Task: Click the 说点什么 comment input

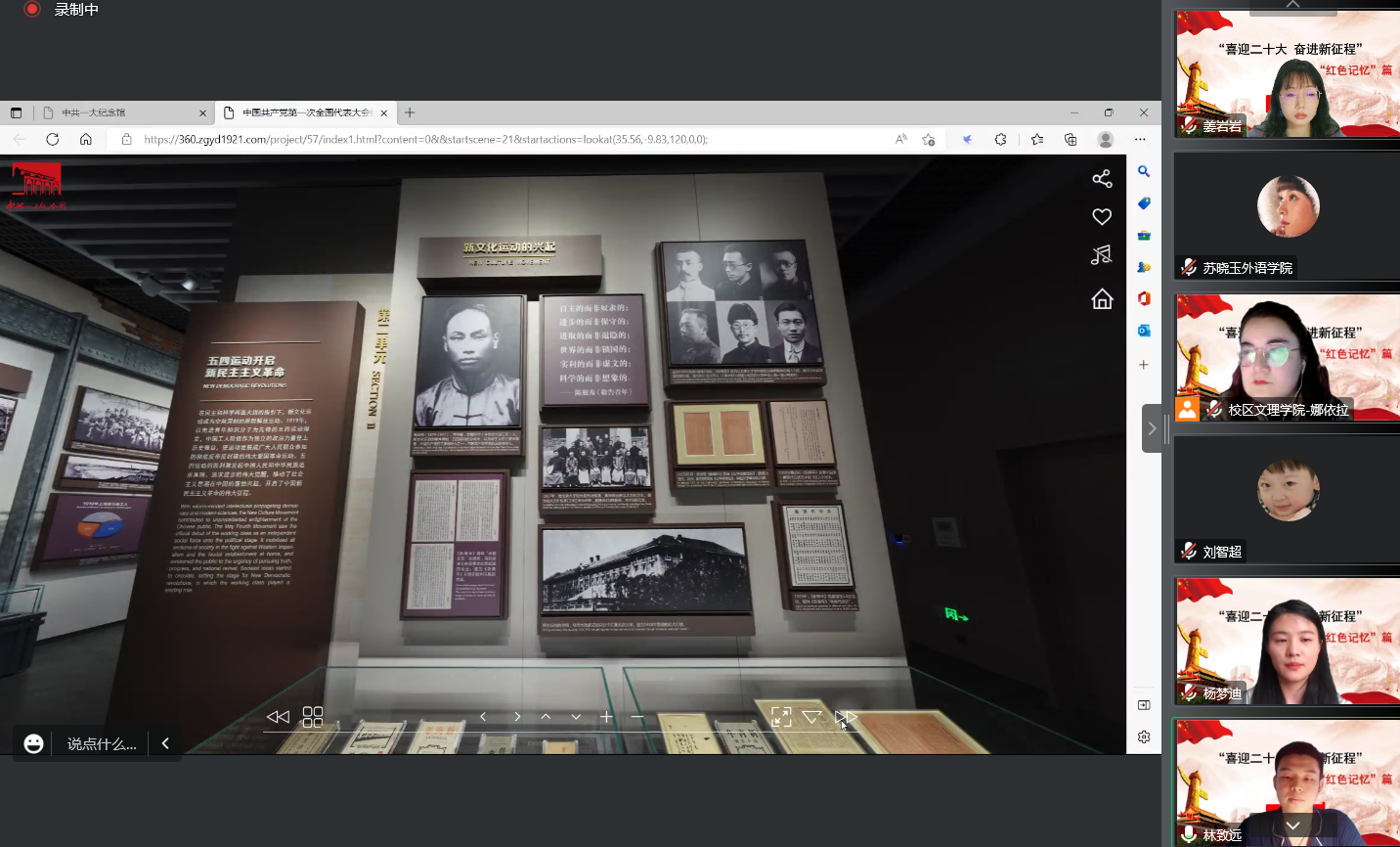Action: [x=101, y=744]
